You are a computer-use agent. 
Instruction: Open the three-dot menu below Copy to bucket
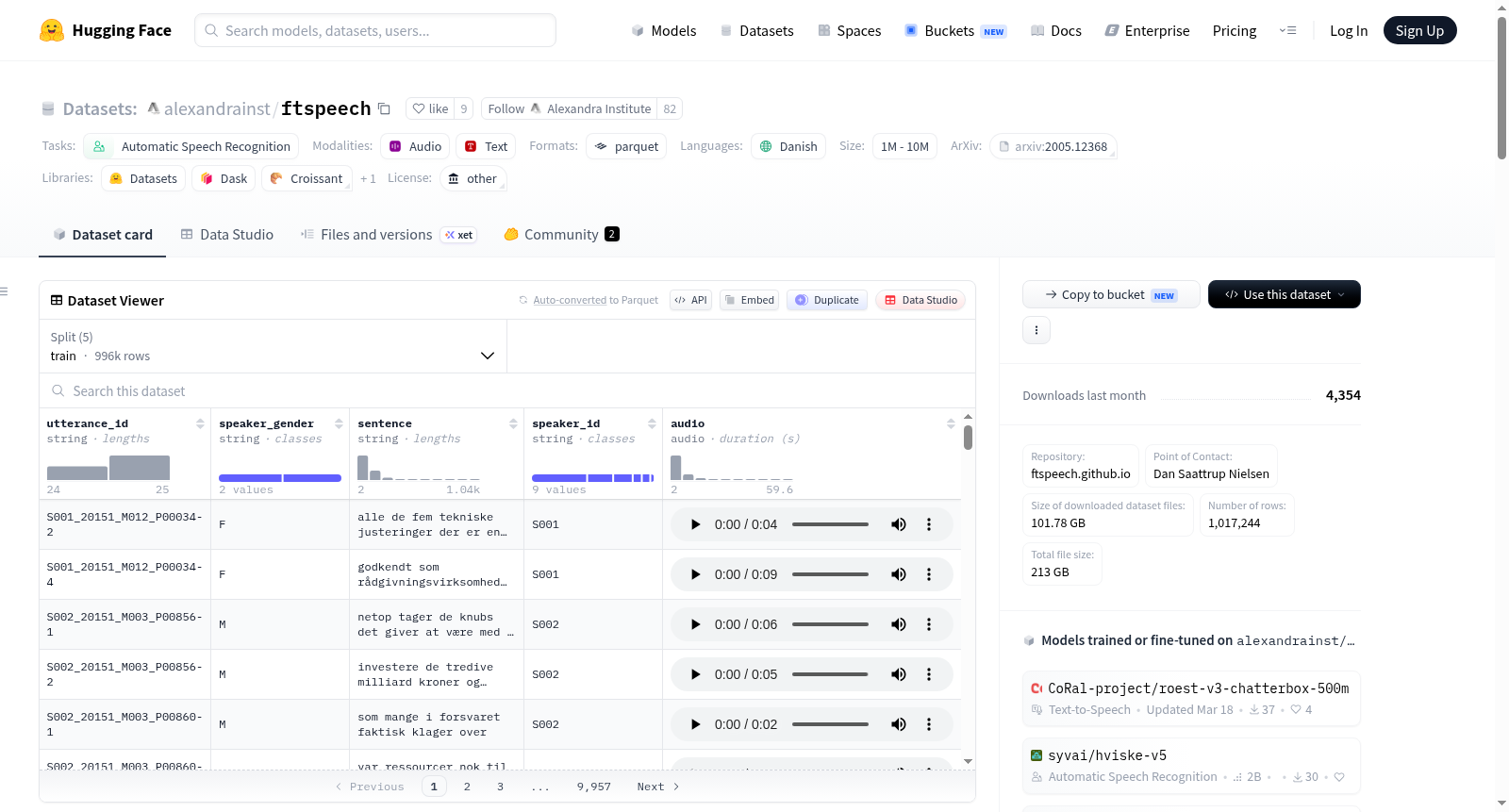(x=1036, y=330)
